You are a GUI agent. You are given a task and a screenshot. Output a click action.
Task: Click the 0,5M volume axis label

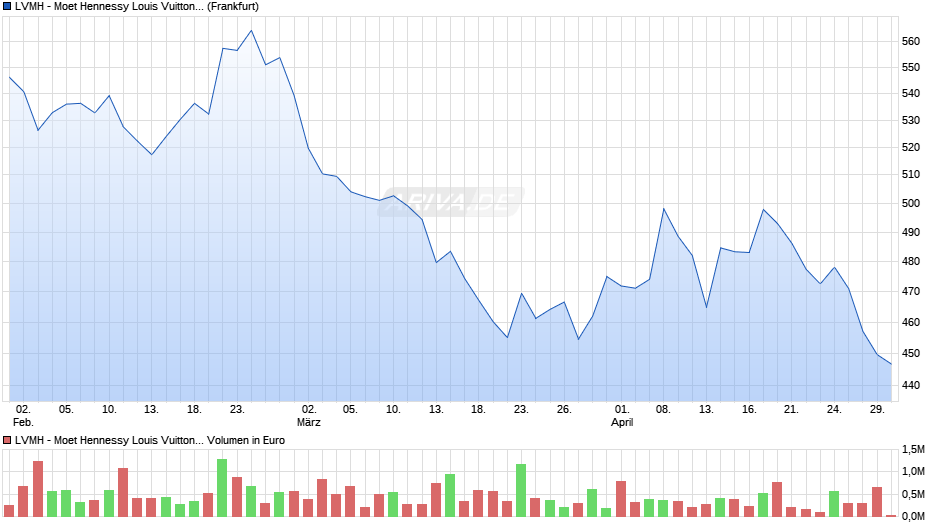click(x=913, y=494)
